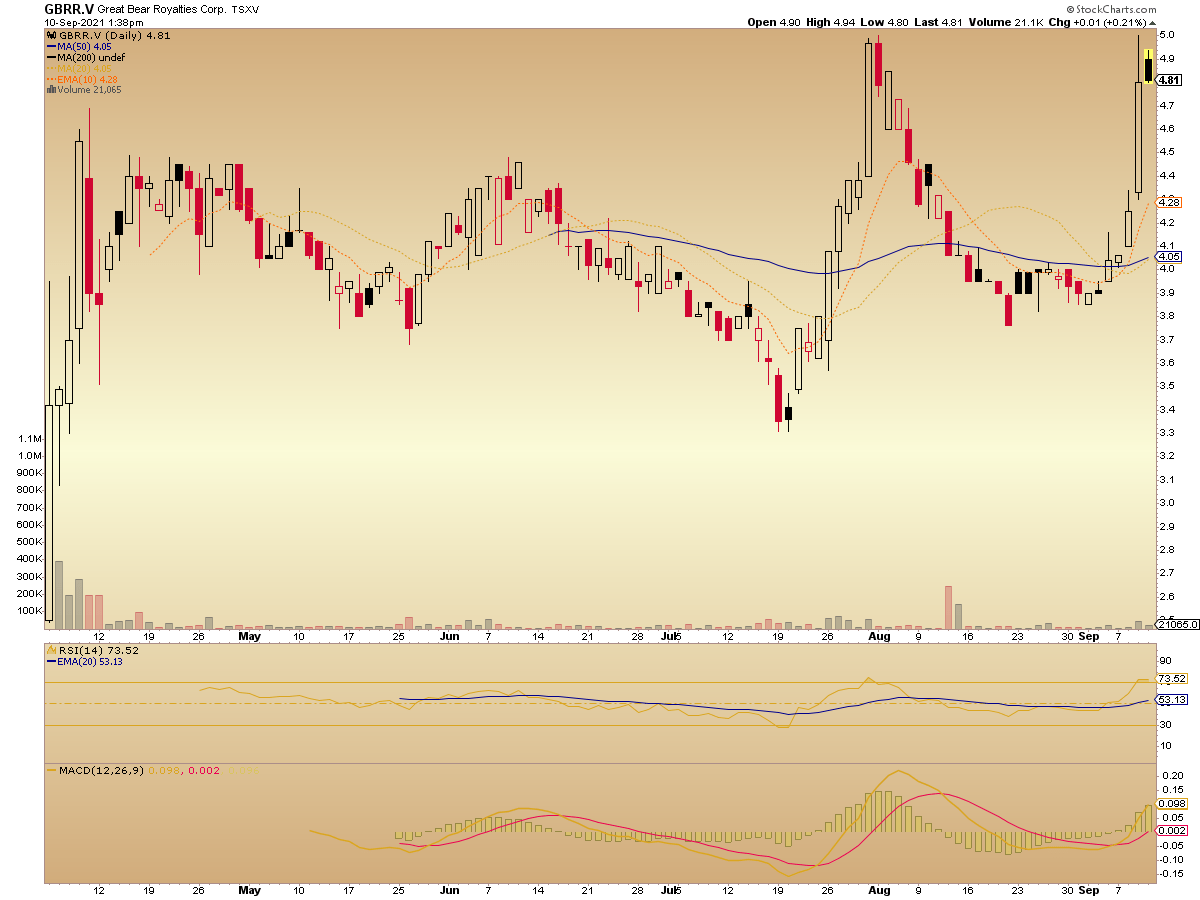The image size is (1200, 900).
Task: Click the 4.05 MA(50) price tag on axis
Action: pos(1169,256)
